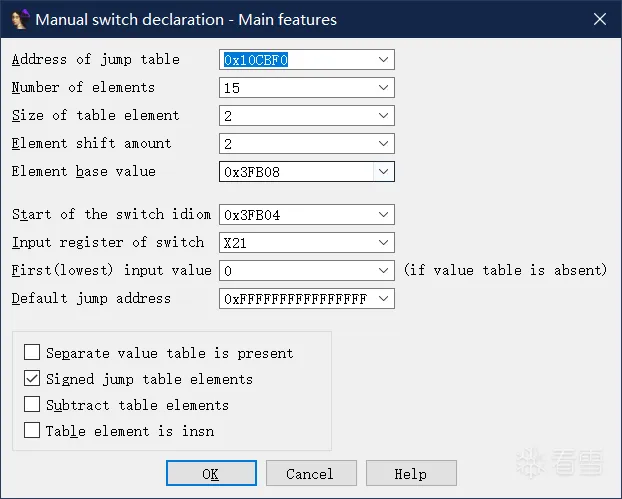622x499 pixels.
Task: Confirm with the OK button
Action: tap(211, 473)
